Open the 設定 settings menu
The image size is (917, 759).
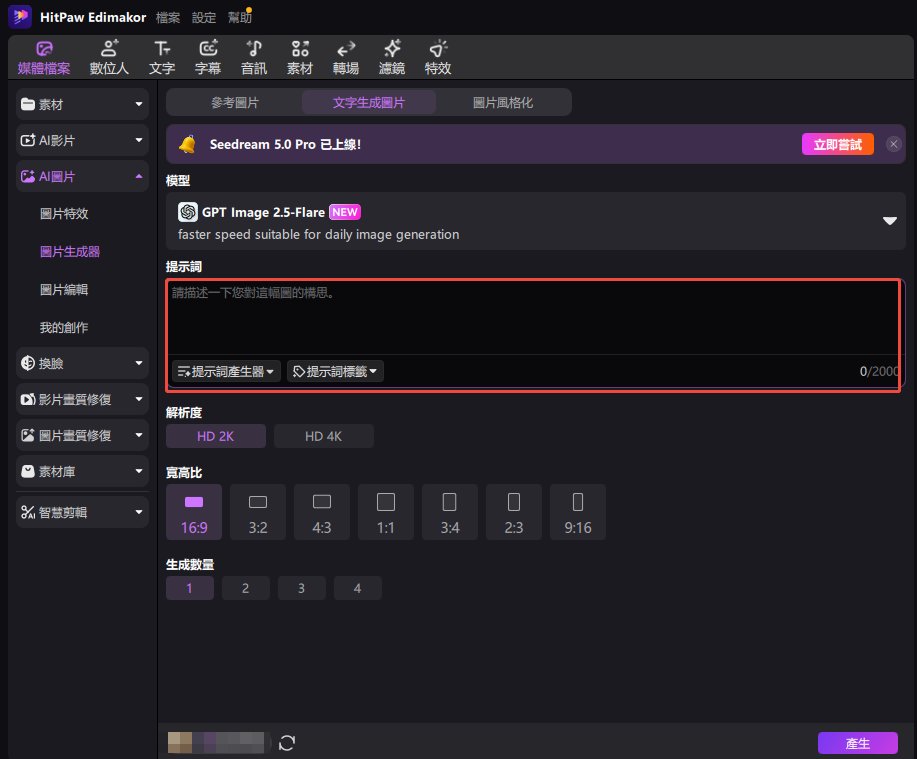[204, 18]
